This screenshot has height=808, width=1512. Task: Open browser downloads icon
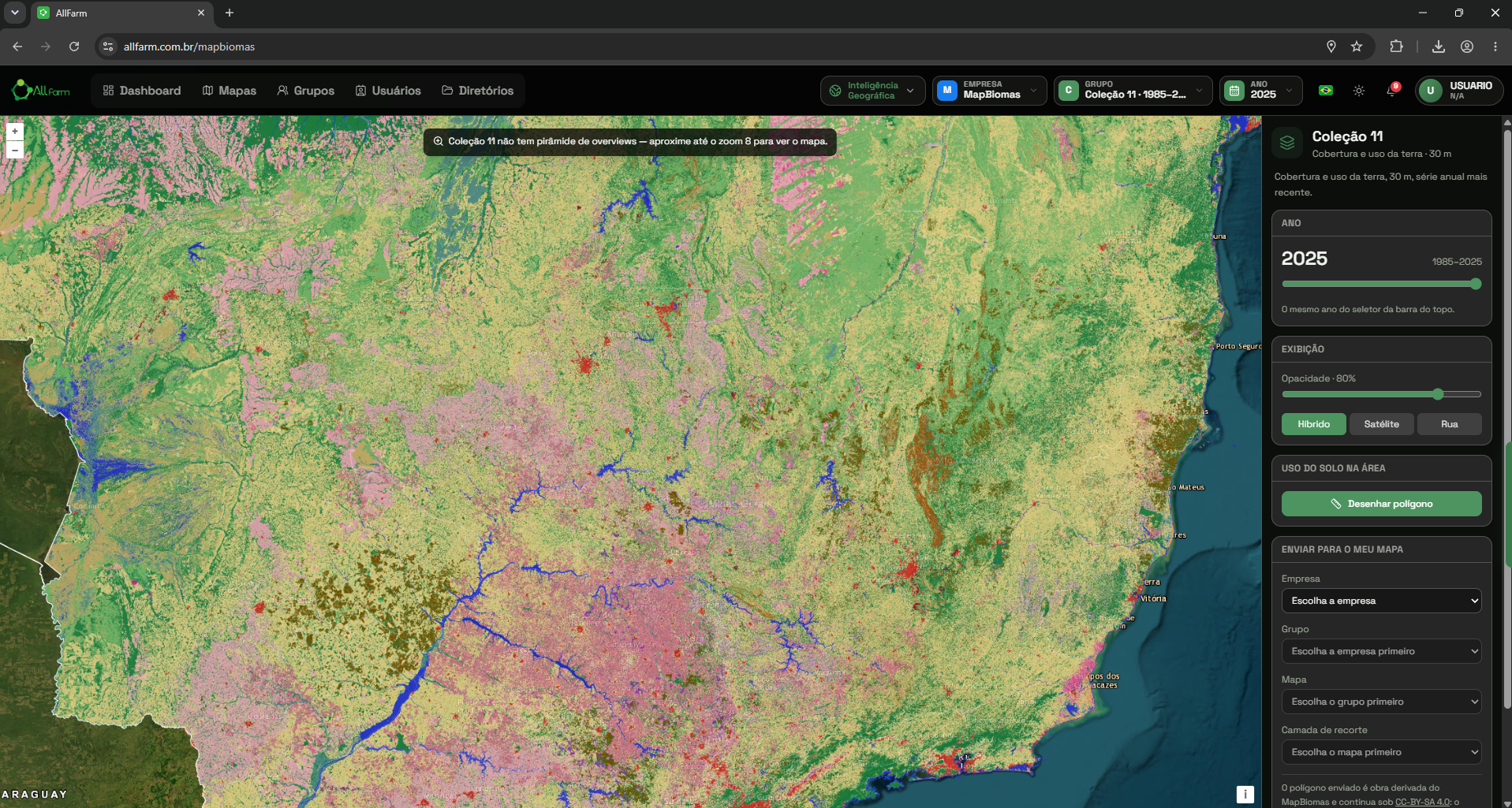pyautogui.click(x=1439, y=47)
